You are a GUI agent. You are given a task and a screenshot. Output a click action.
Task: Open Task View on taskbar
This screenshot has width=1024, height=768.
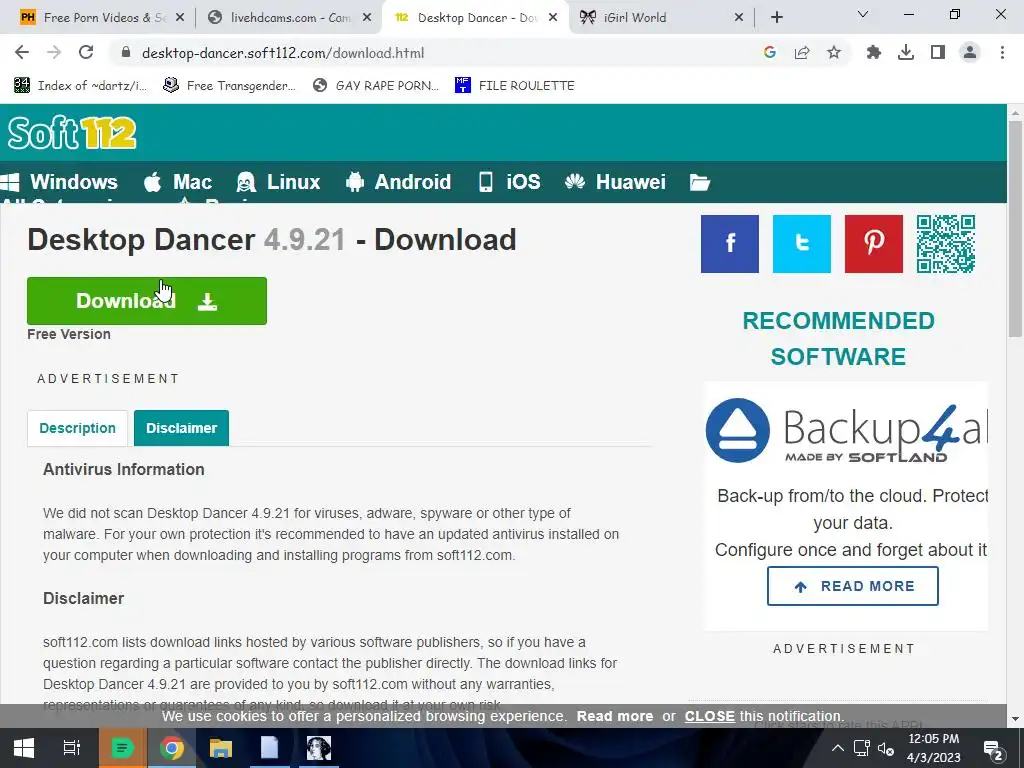click(x=72, y=748)
